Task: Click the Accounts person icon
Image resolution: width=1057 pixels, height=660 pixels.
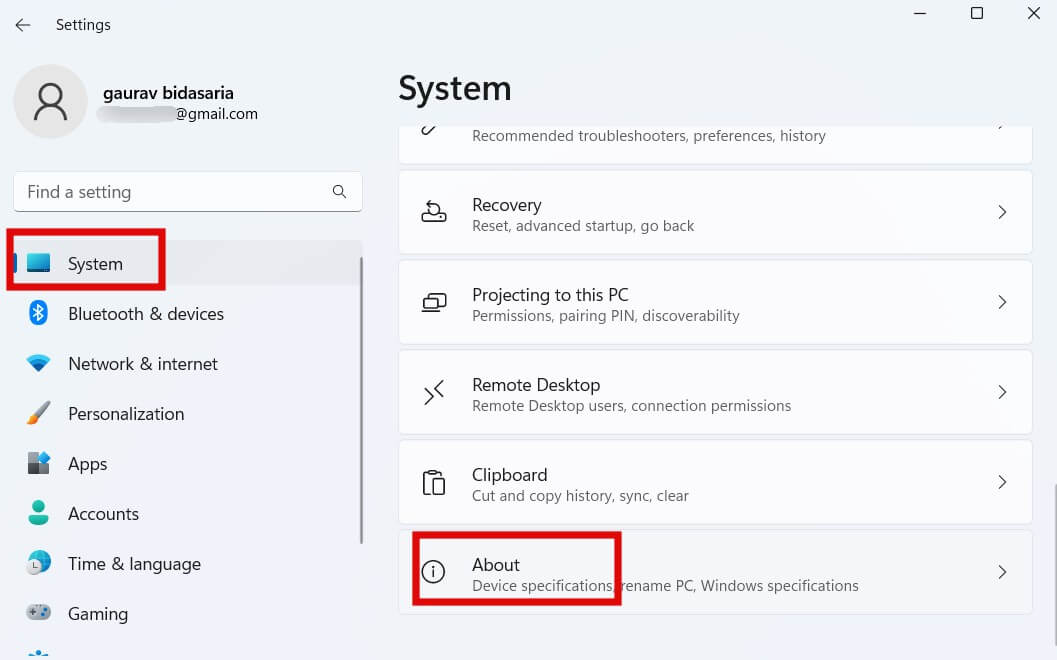Action: click(39, 514)
